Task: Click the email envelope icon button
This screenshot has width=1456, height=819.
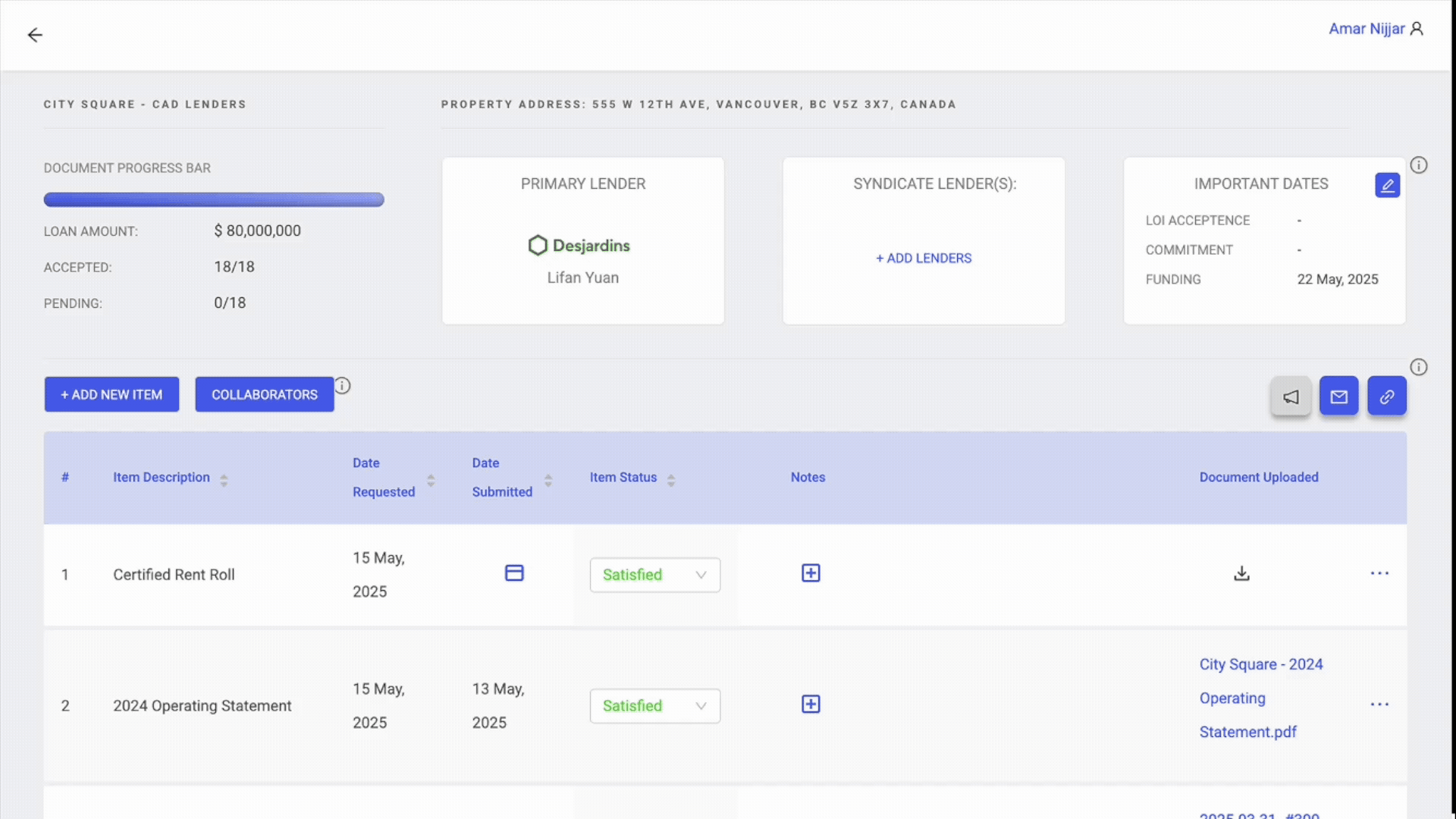Action: pyautogui.click(x=1338, y=397)
